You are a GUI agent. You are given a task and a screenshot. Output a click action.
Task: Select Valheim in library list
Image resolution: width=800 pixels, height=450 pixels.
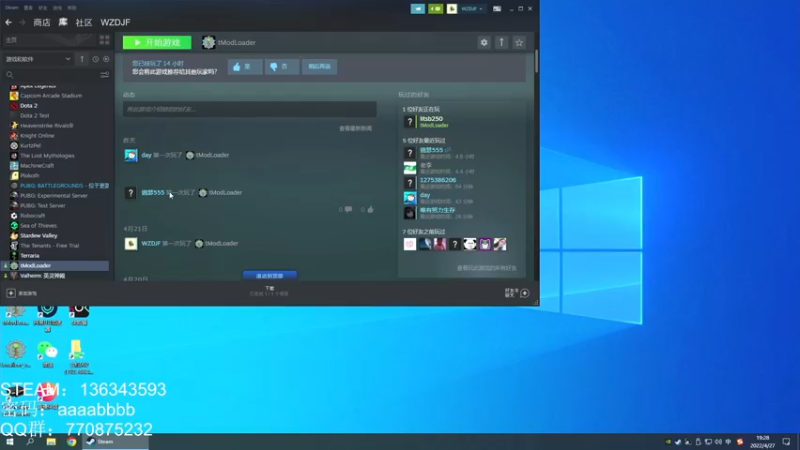pyautogui.click(x=42, y=276)
